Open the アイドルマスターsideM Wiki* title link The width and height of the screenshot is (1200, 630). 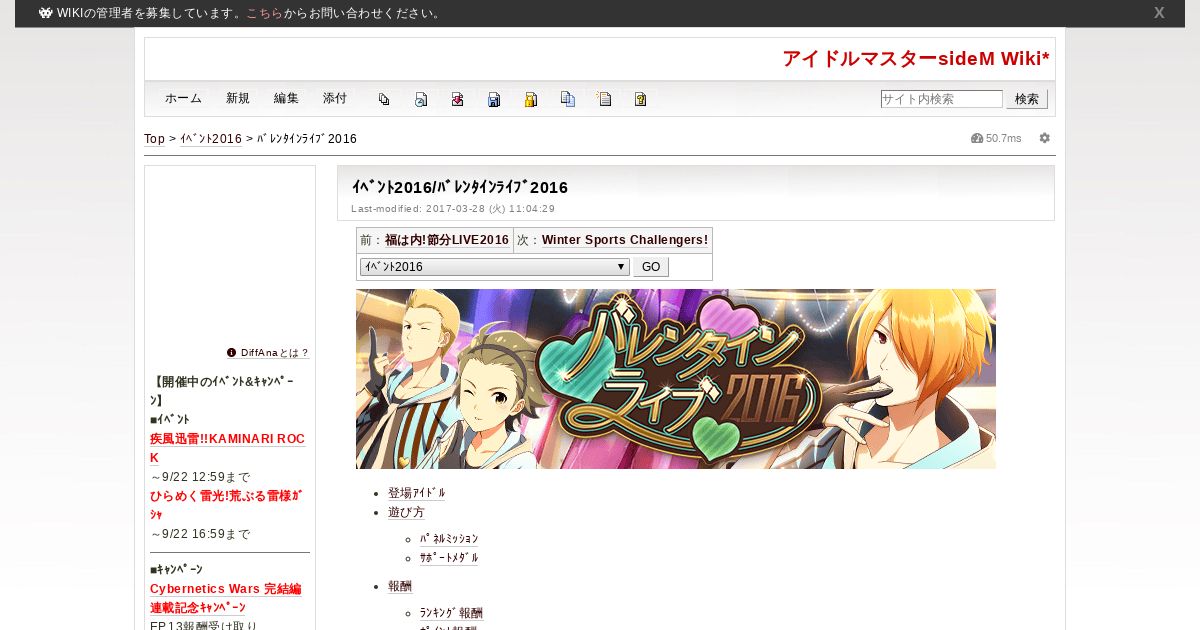point(916,59)
